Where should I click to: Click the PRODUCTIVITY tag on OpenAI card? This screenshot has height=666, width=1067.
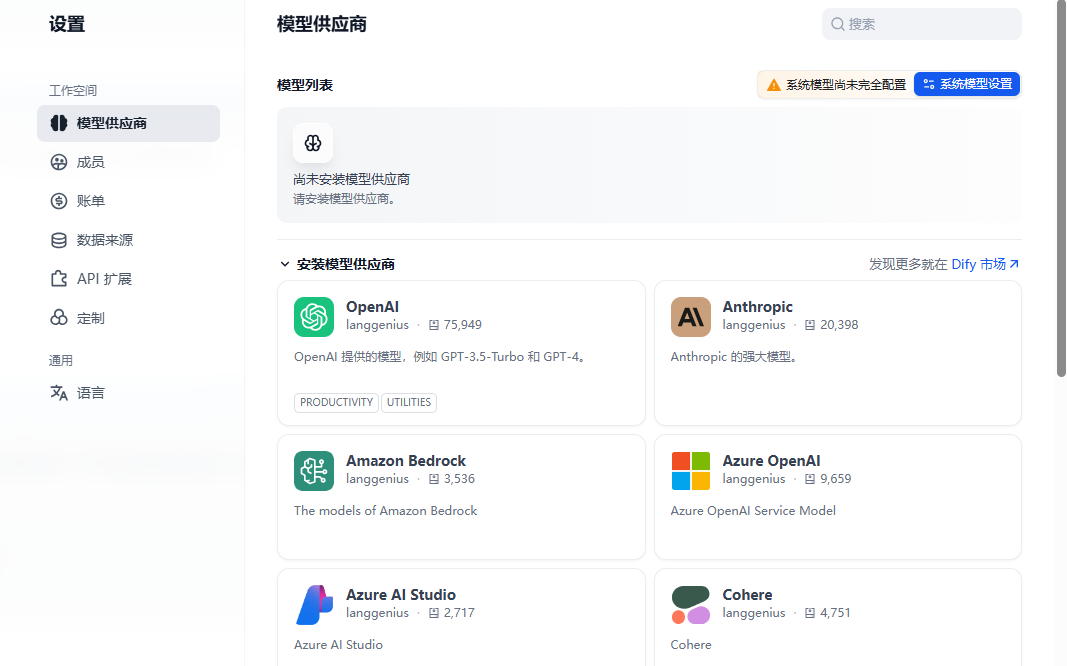click(x=336, y=402)
